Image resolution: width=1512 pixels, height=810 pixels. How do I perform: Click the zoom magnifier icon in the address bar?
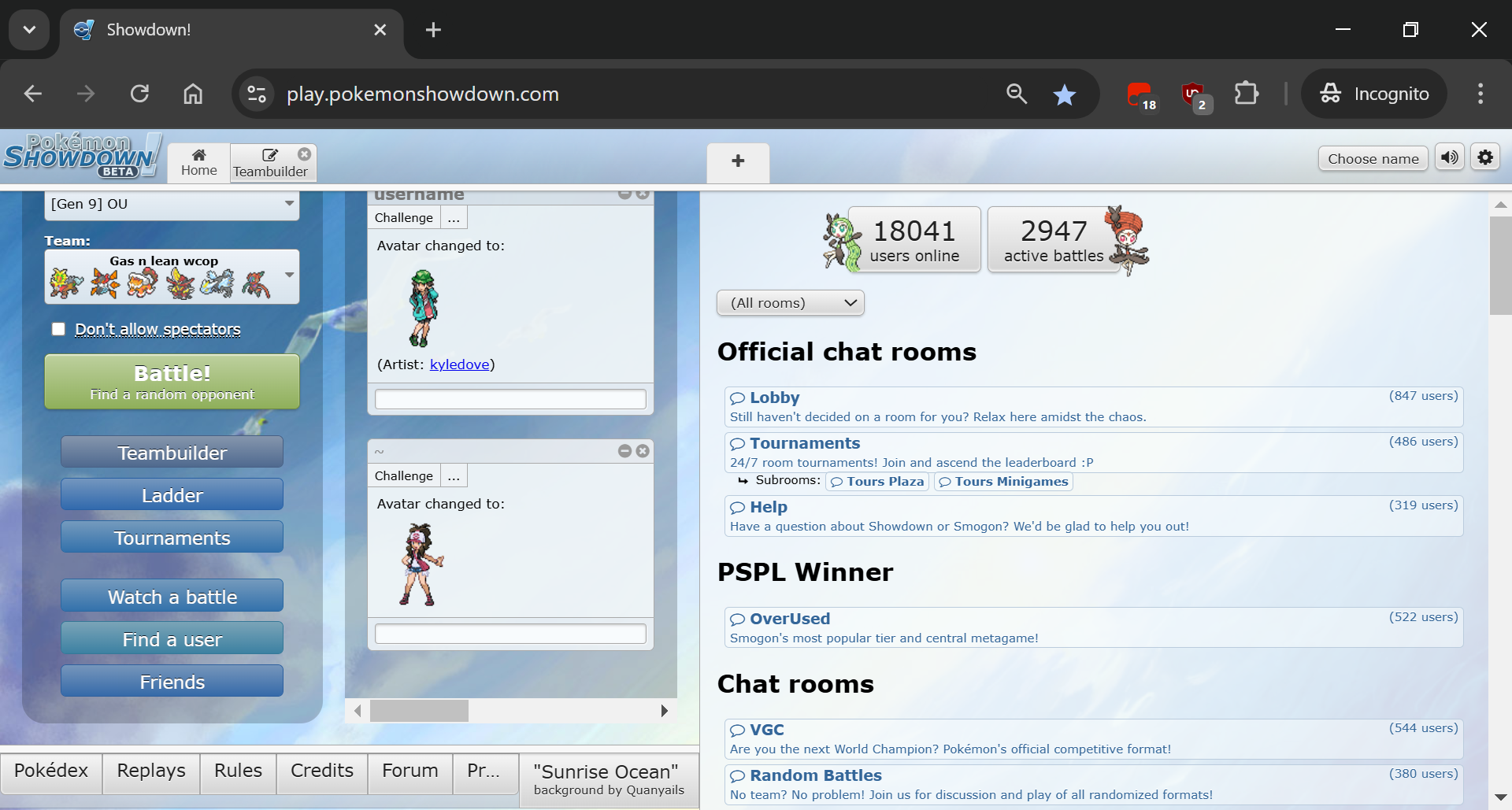pyautogui.click(x=1017, y=94)
